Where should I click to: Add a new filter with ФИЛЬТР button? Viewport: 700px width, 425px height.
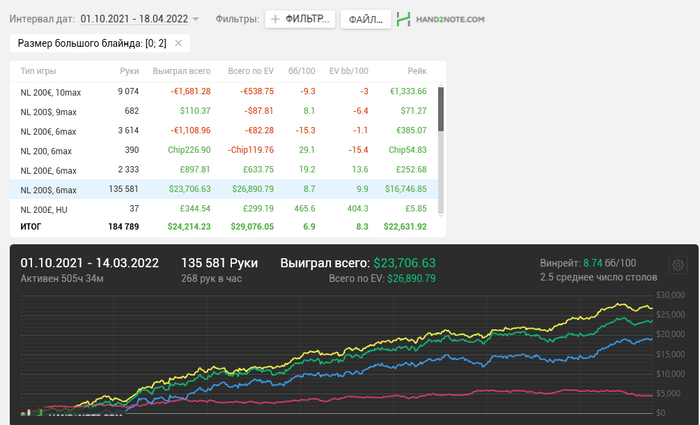pos(300,19)
